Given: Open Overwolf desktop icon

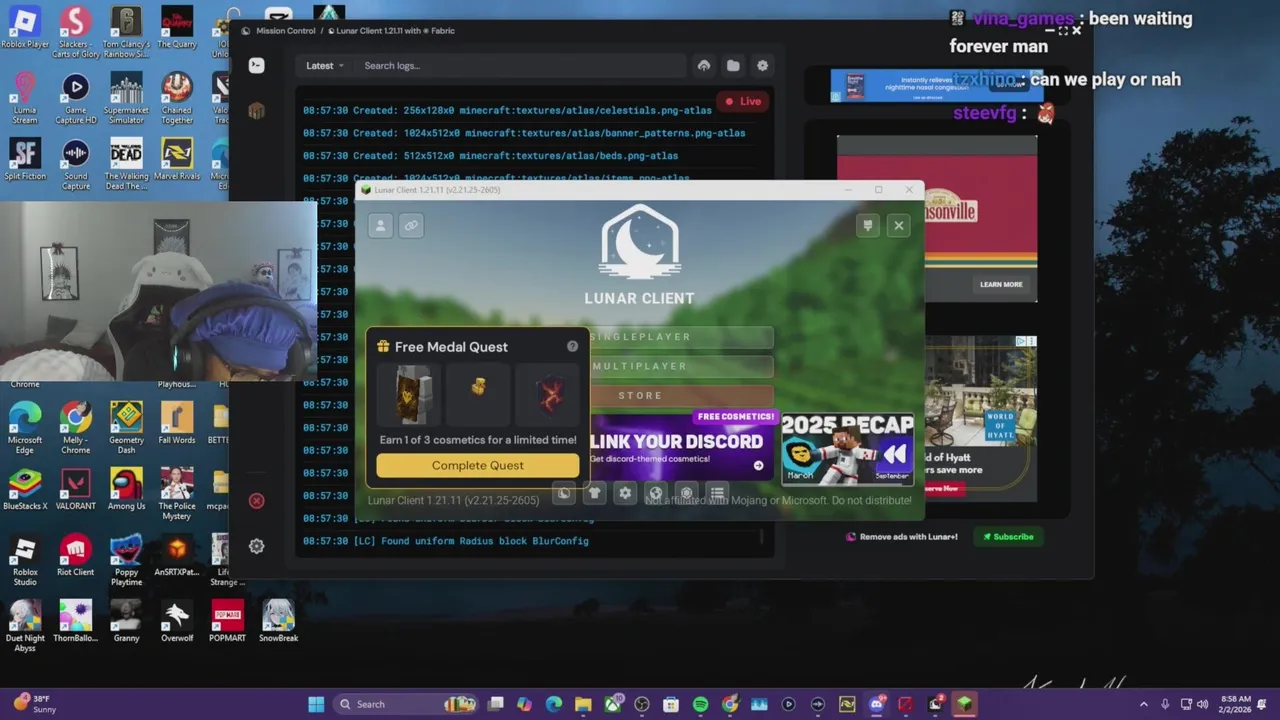Looking at the screenshot, I should point(177,621).
